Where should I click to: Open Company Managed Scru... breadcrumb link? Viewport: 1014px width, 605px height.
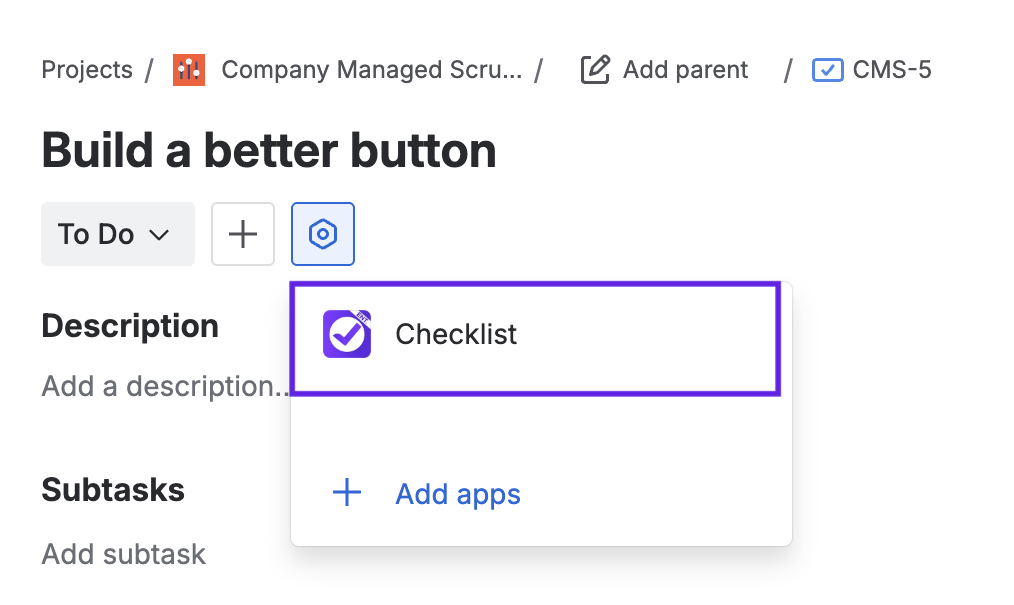pos(371,70)
